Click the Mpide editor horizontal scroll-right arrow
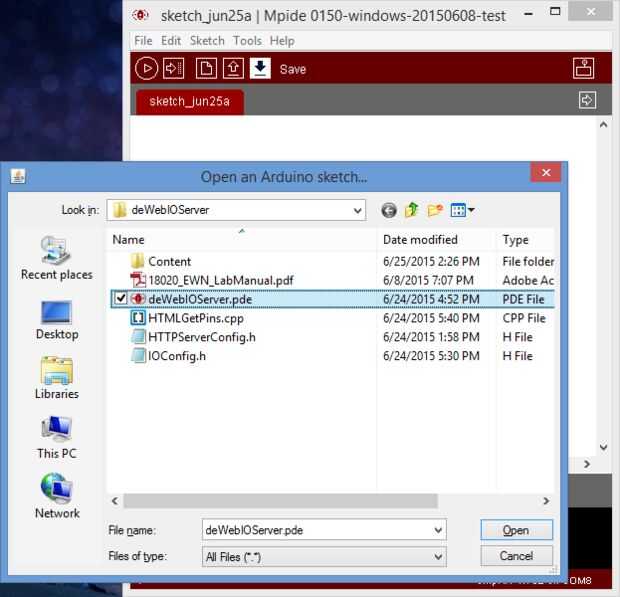620x597 pixels. tap(587, 464)
